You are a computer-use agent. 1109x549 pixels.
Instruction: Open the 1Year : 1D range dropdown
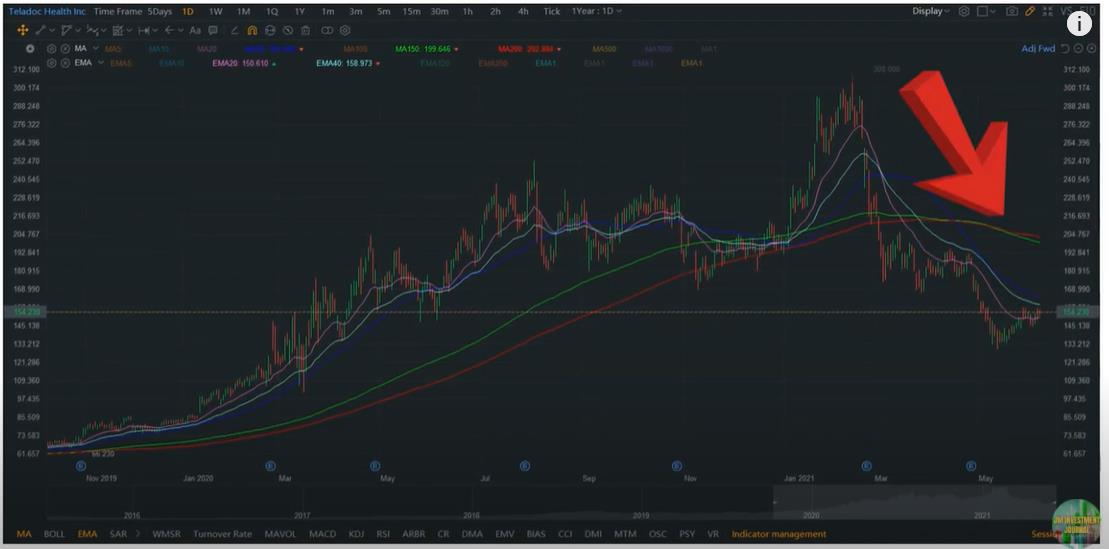click(x=597, y=11)
